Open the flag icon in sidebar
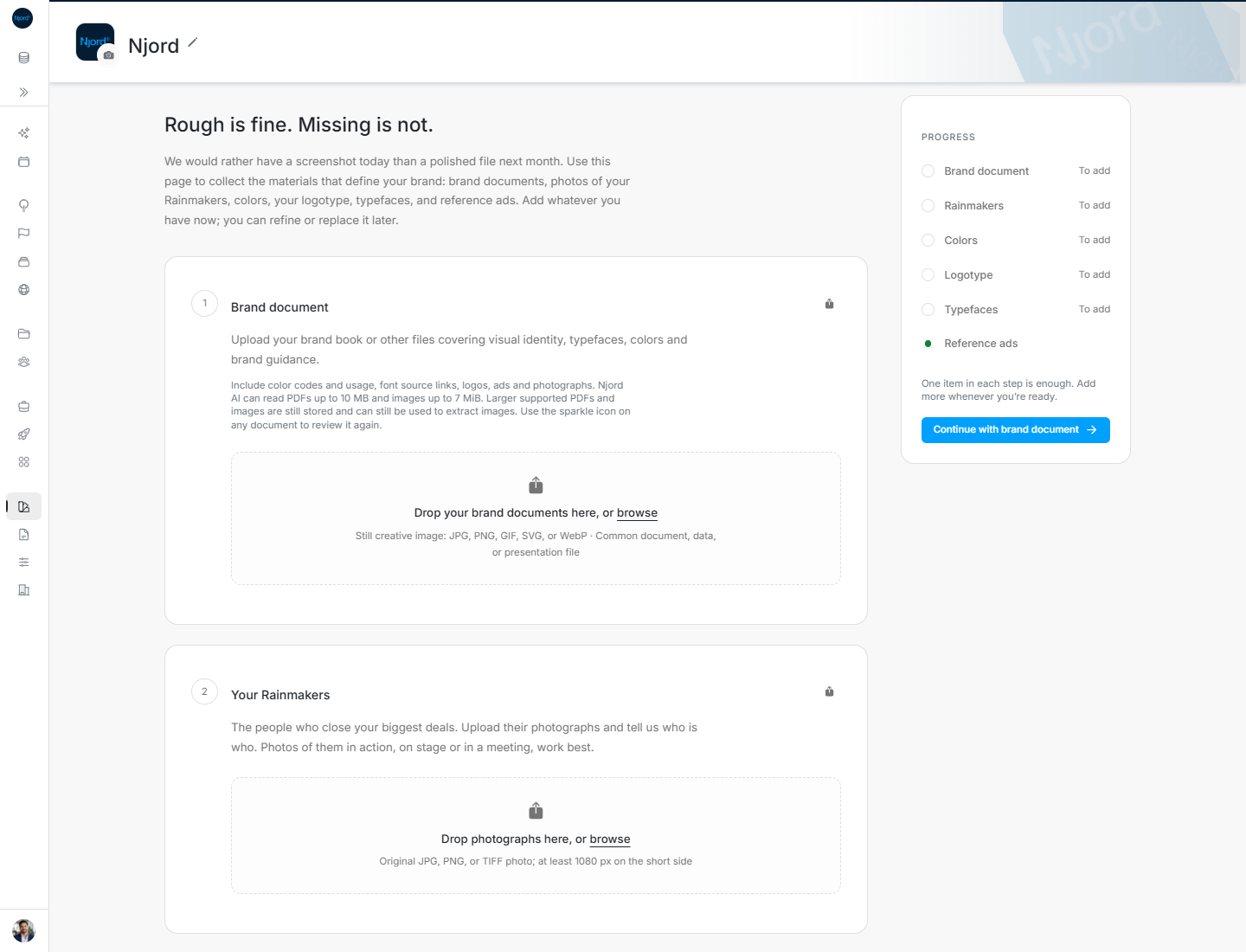 (23, 233)
